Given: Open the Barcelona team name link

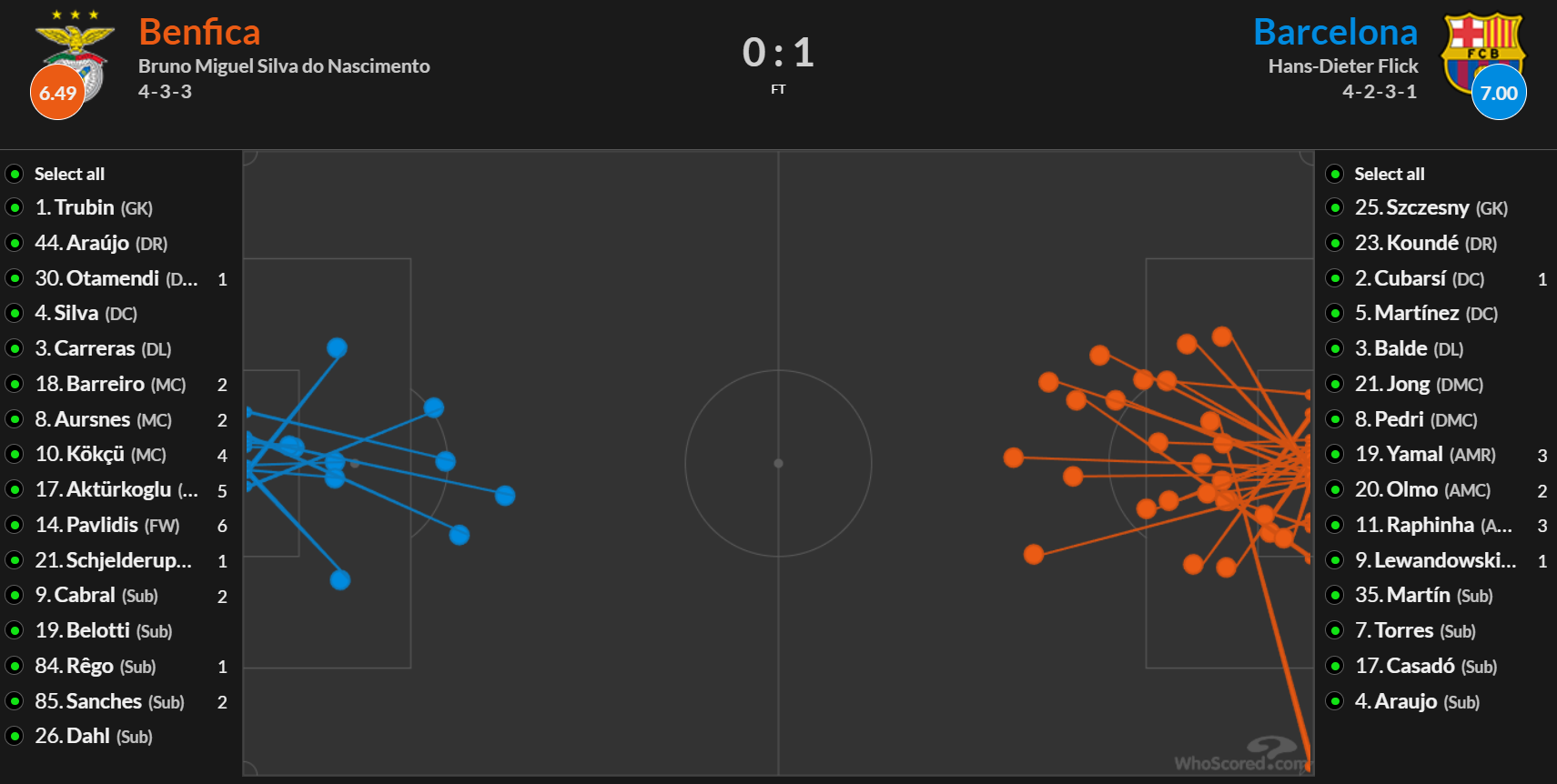Looking at the screenshot, I should pos(1335,33).
